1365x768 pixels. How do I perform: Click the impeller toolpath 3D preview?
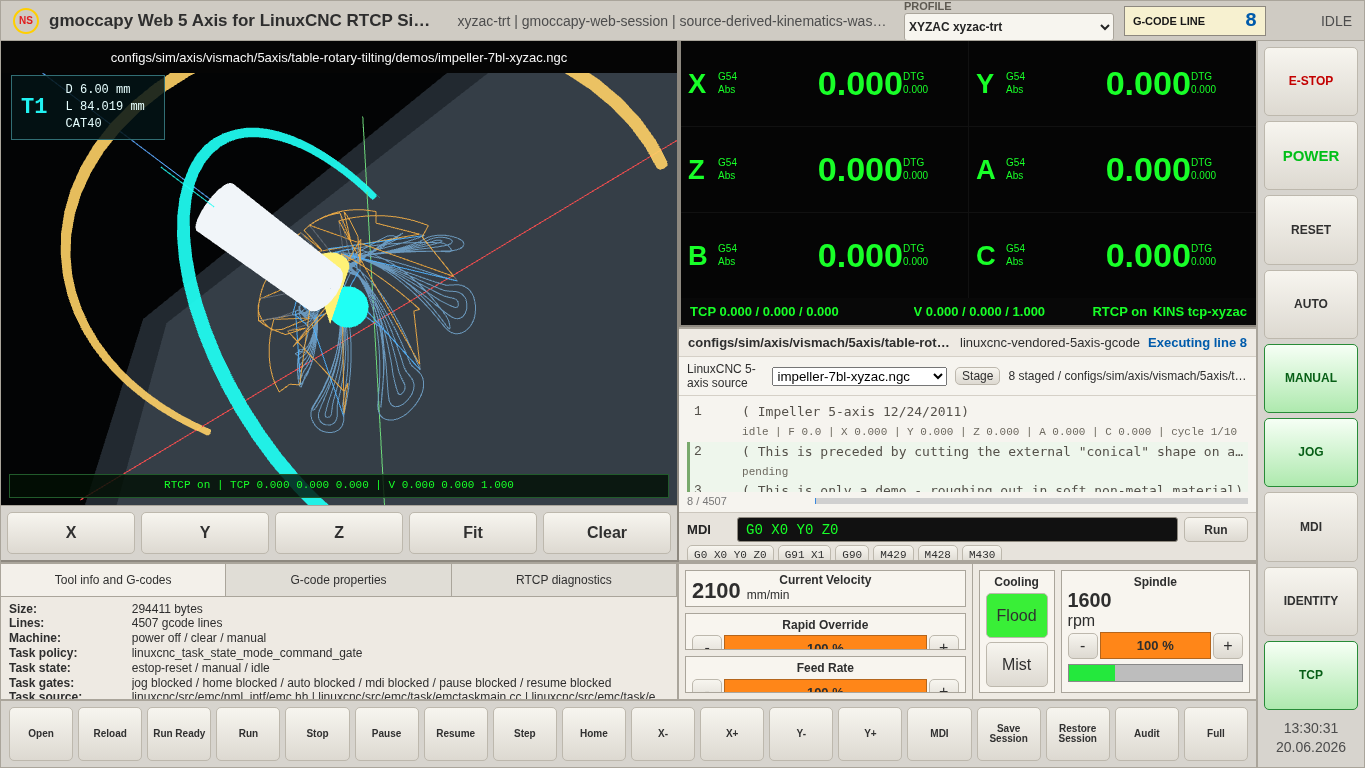tap(339, 289)
